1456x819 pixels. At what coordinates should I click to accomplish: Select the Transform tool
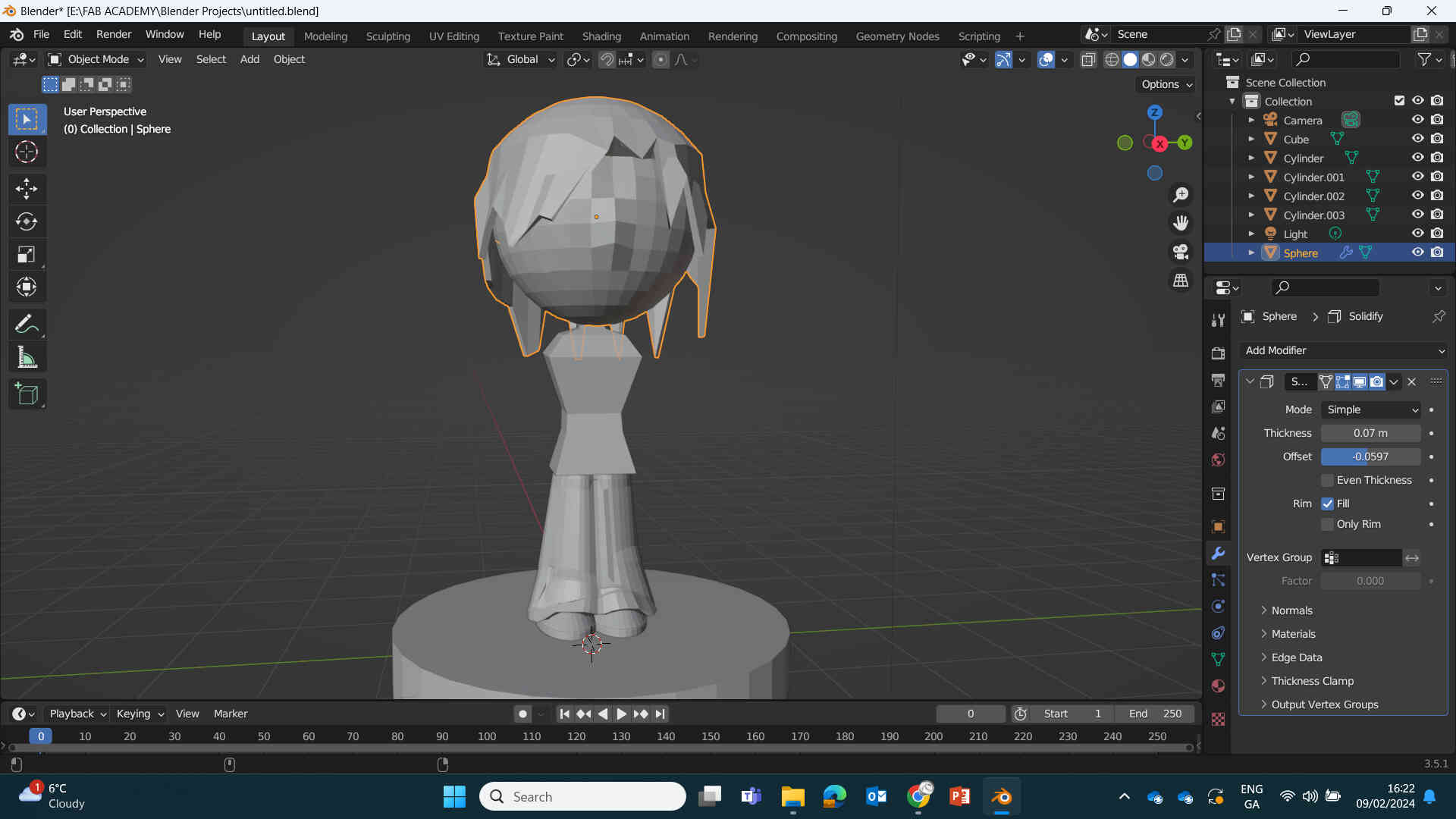click(27, 287)
